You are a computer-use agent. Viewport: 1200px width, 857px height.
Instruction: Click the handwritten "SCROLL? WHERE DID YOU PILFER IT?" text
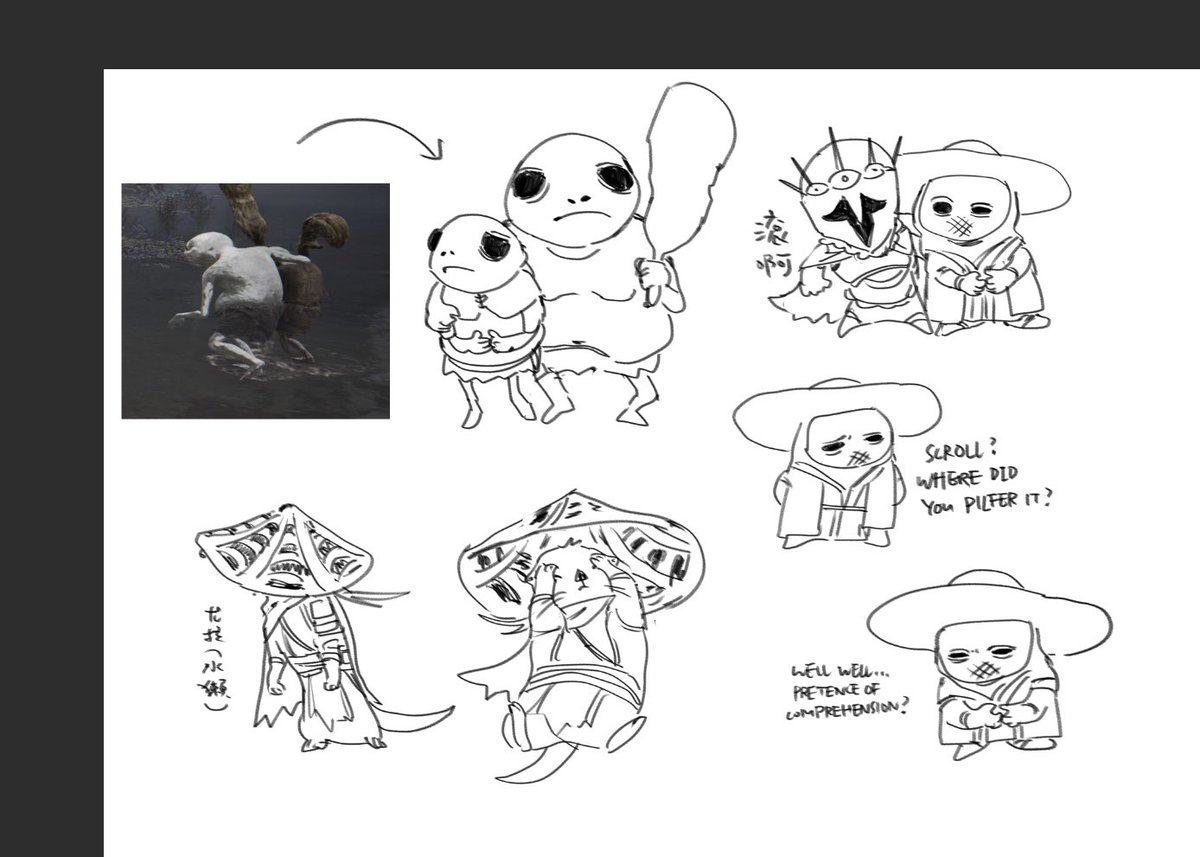(x=985, y=477)
